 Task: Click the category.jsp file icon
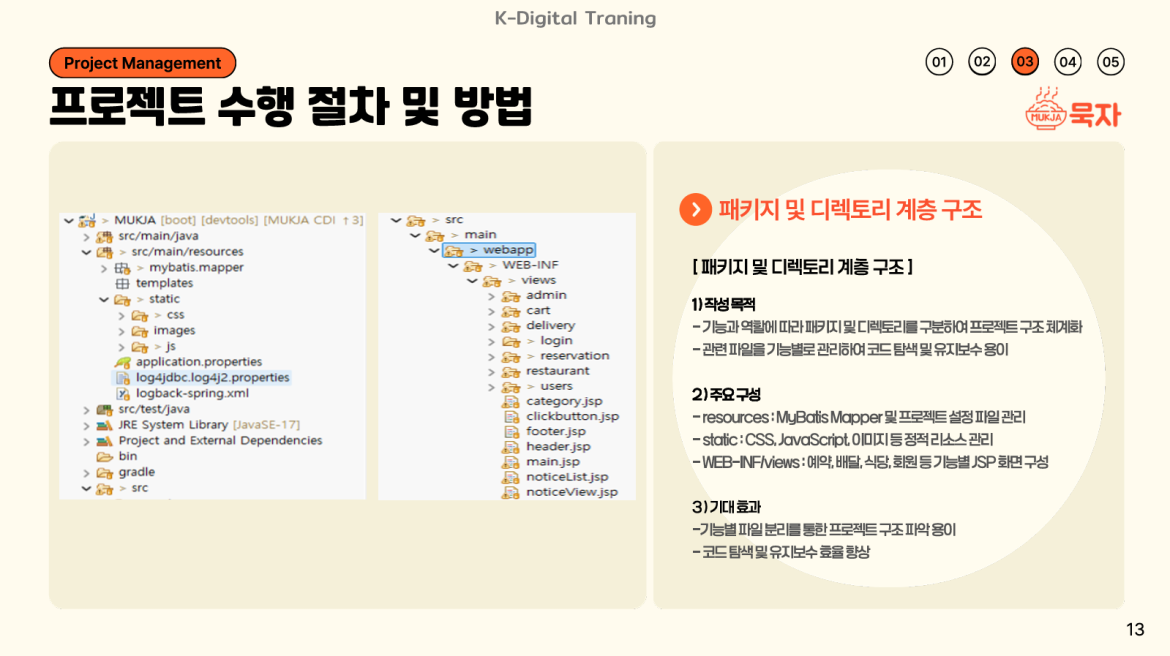(511, 402)
